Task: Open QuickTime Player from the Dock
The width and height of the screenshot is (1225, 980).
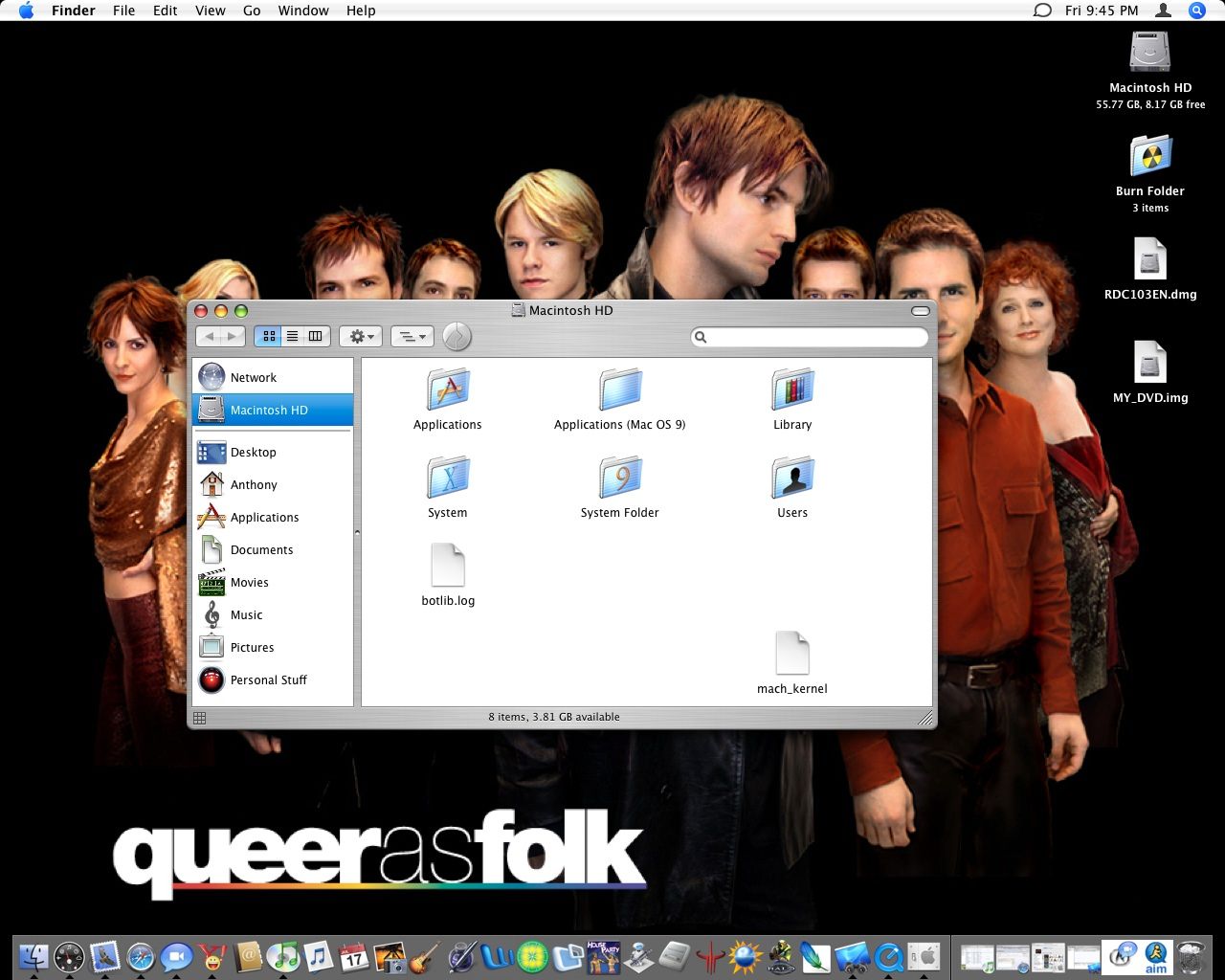Action: (x=889, y=956)
